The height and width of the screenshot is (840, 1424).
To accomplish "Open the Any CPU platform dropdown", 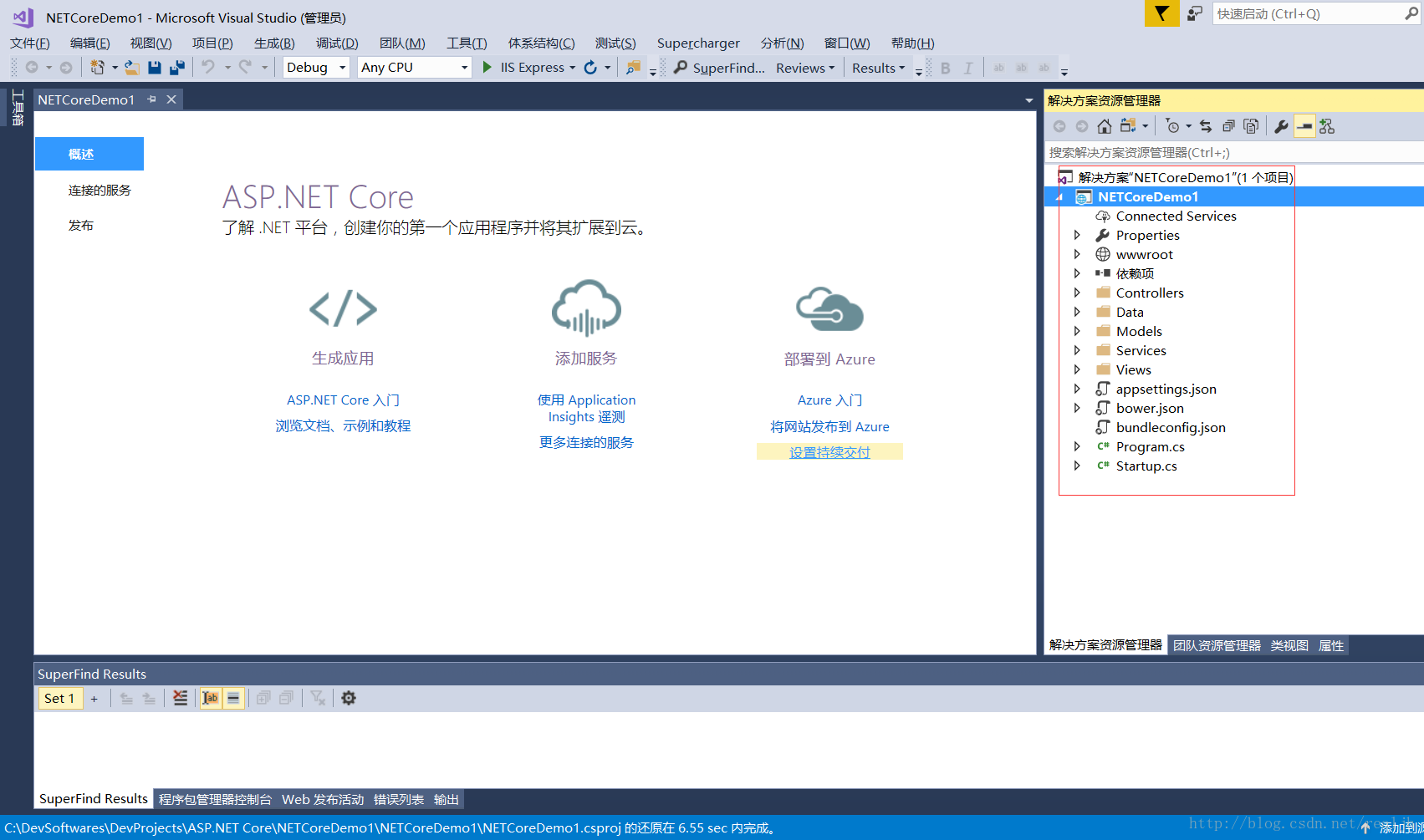I will pyautogui.click(x=414, y=68).
